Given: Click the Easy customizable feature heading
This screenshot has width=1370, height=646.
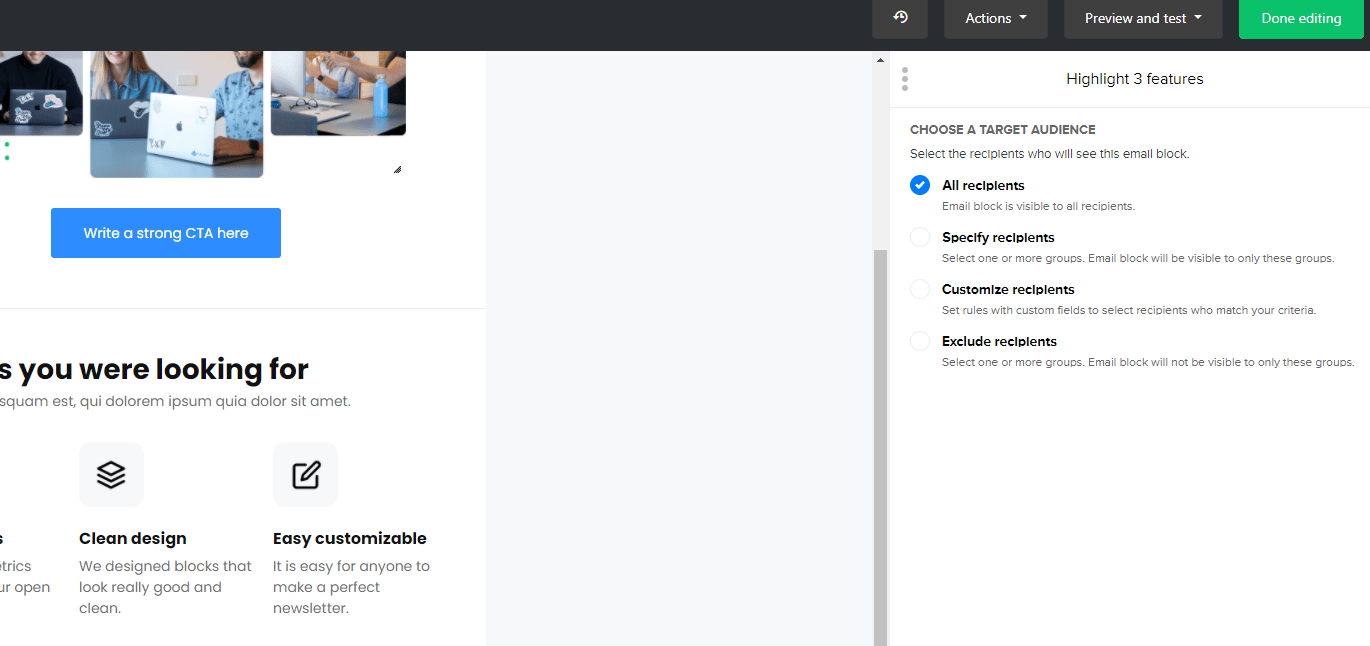Looking at the screenshot, I should pos(349,538).
